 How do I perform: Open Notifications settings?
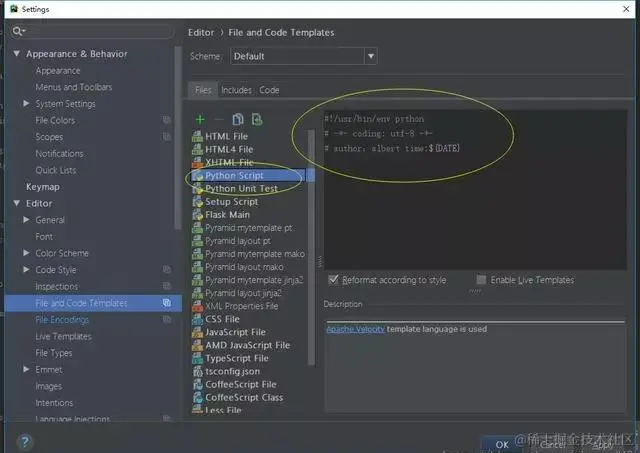59,153
